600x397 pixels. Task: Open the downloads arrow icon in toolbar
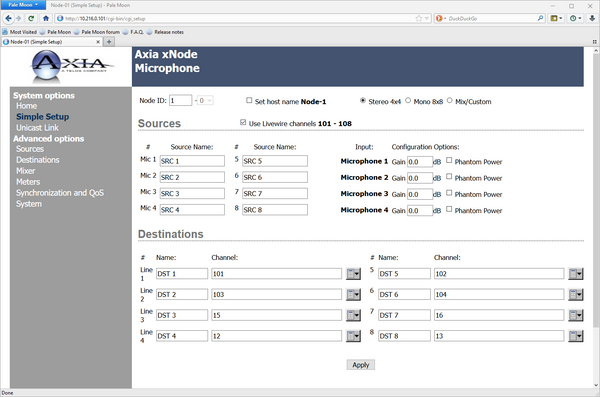pyautogui.click(x=592, y=18)
